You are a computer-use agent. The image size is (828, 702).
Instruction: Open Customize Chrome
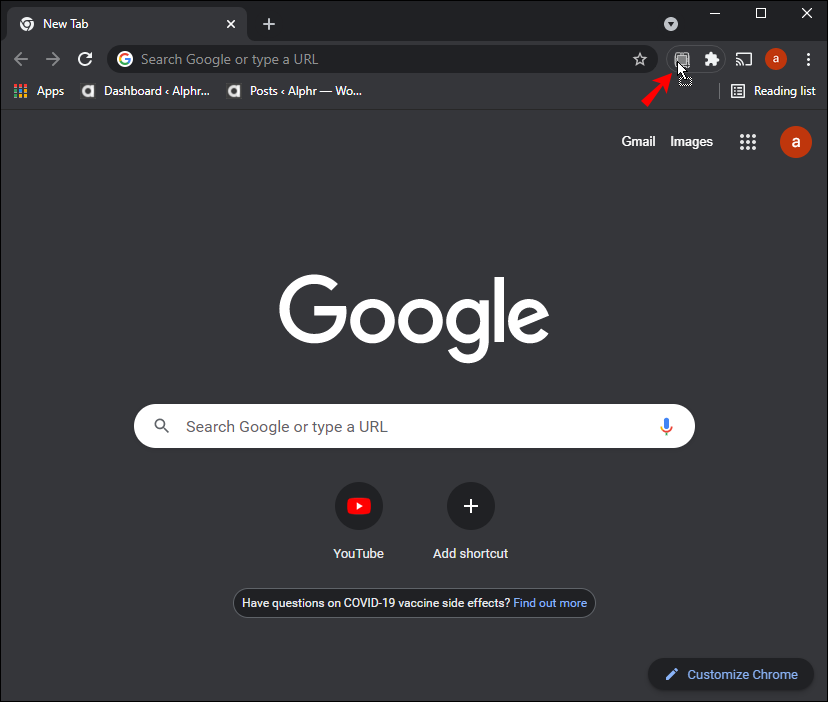tap(731, 674)
